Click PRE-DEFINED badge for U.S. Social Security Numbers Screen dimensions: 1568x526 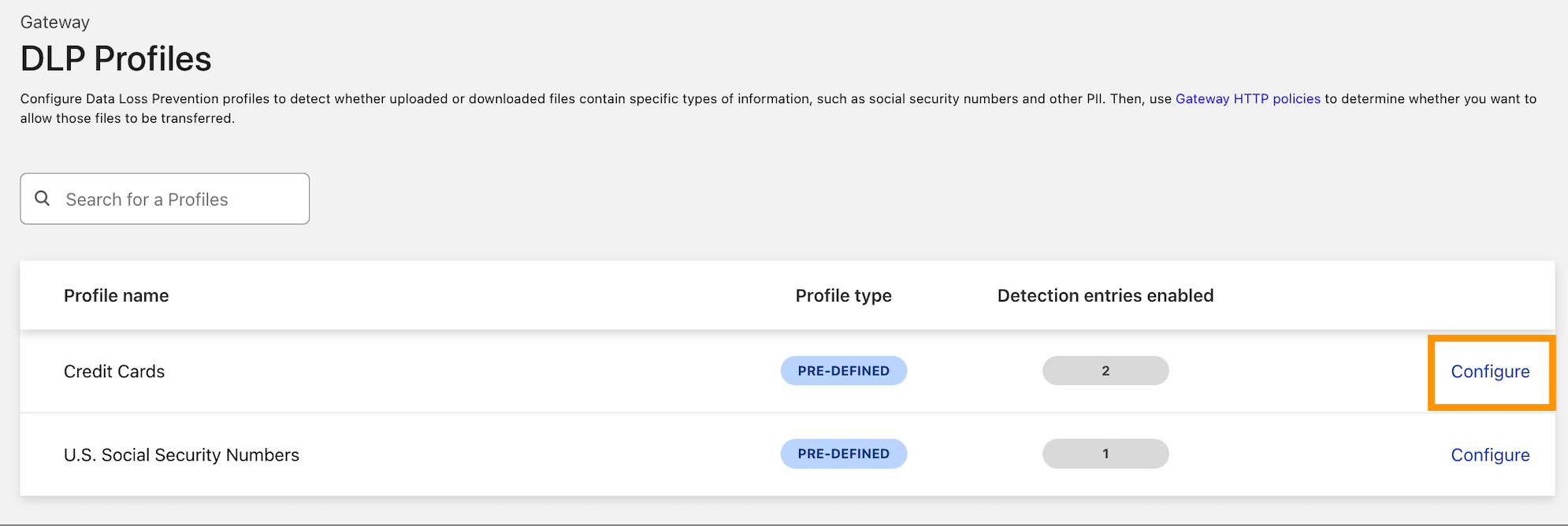(843, 454)
